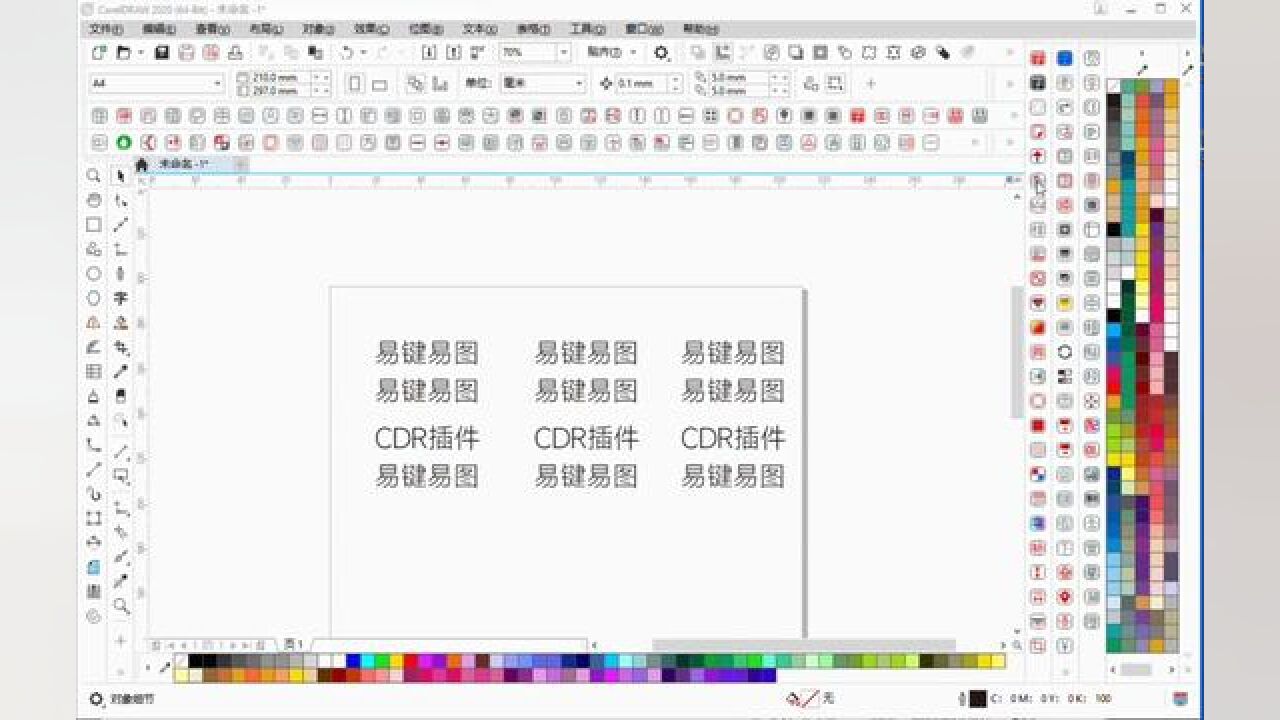
Task: Open the 帮助 (Help) menu
Action: coord(699,29)
